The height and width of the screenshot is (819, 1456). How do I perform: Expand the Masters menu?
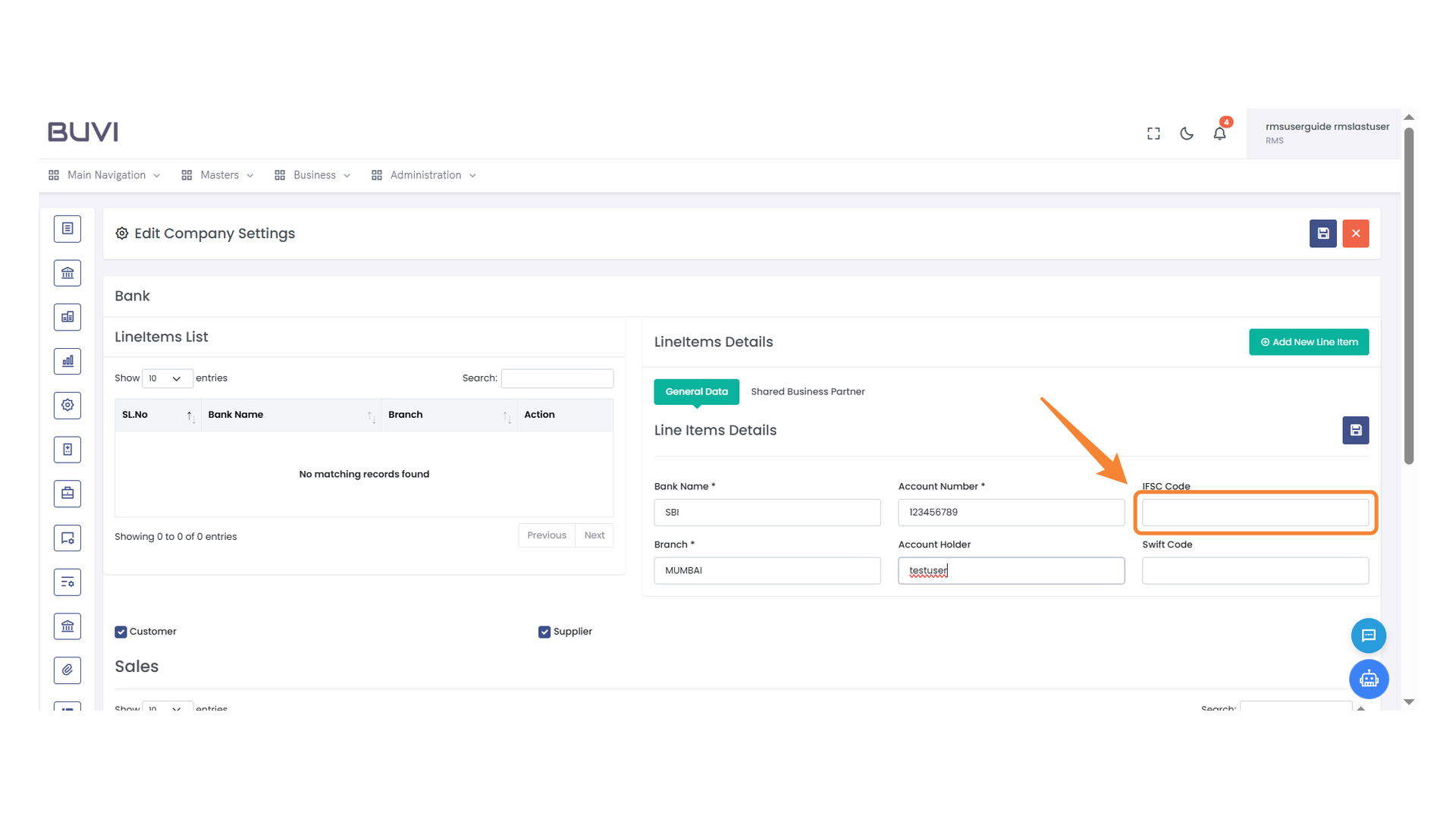coord(218,174)
